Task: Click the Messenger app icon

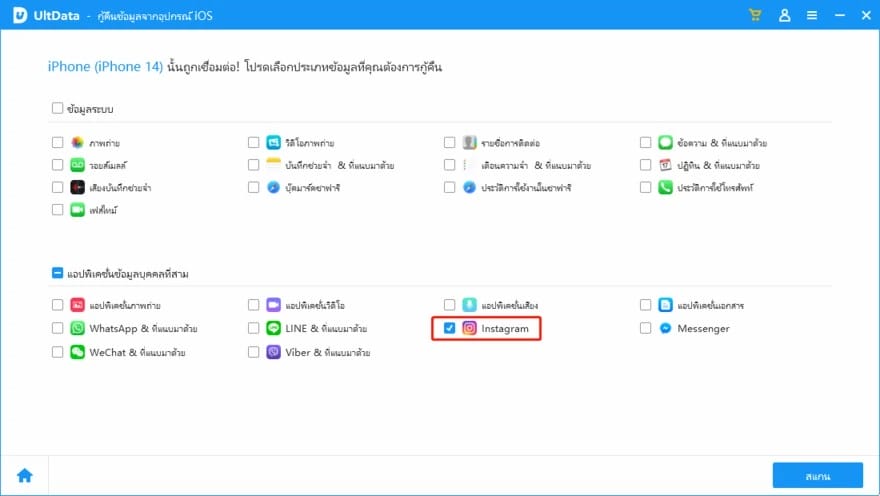Action: point(665,328)
